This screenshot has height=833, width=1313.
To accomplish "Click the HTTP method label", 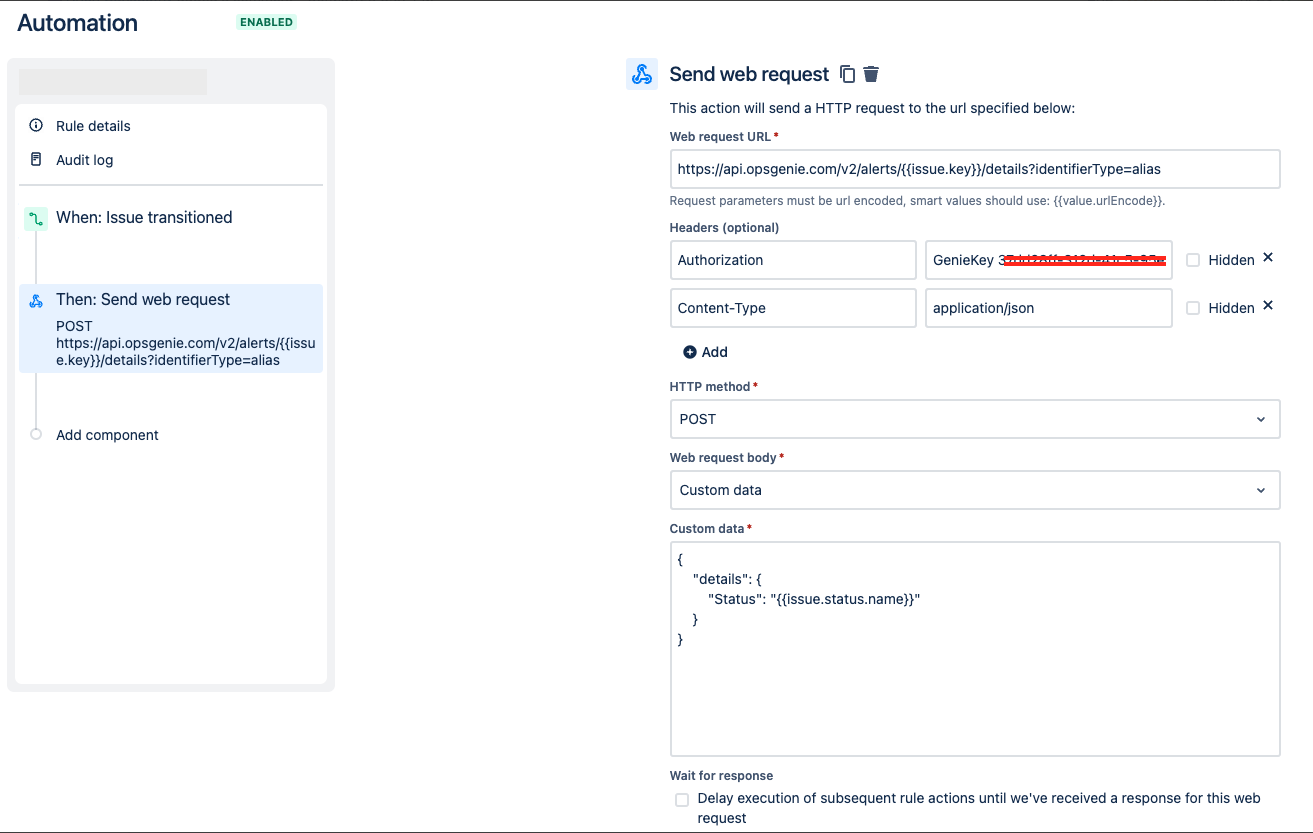I will (x=710, y=386).
